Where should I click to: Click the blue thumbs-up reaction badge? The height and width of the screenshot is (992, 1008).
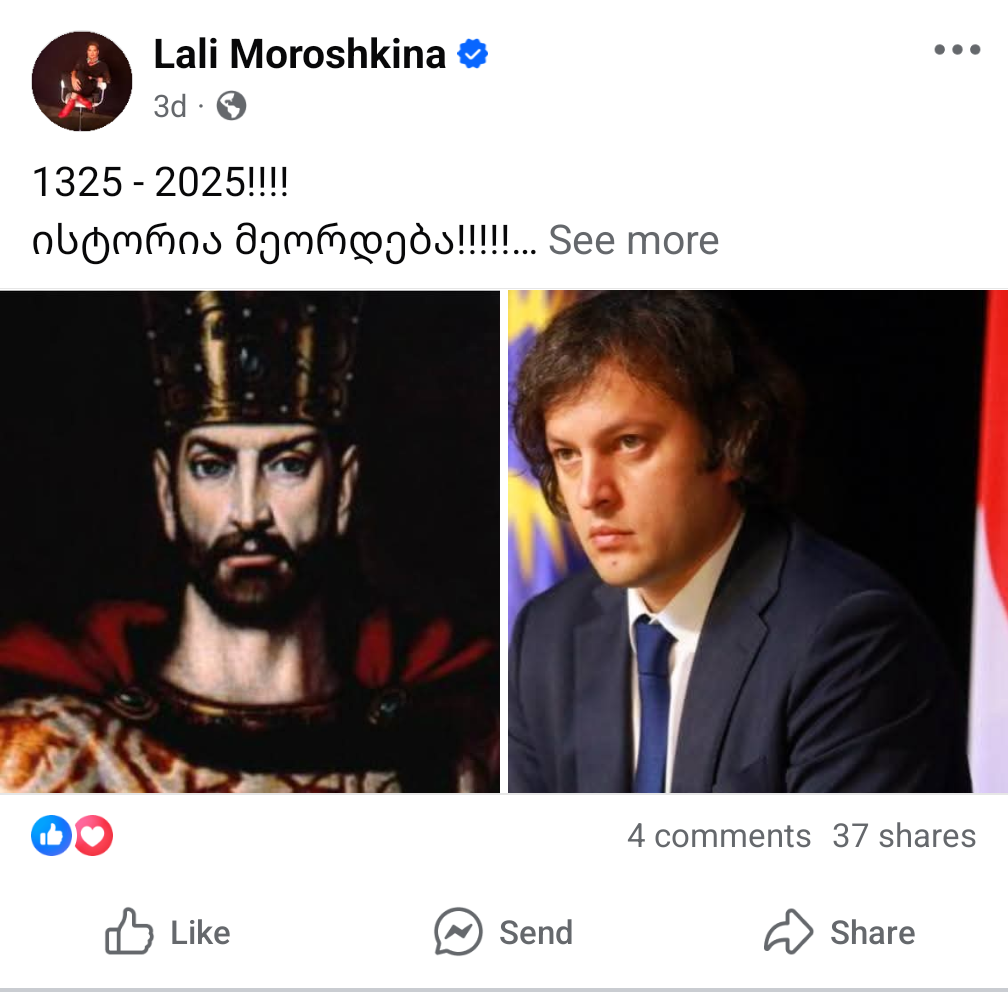51,836
